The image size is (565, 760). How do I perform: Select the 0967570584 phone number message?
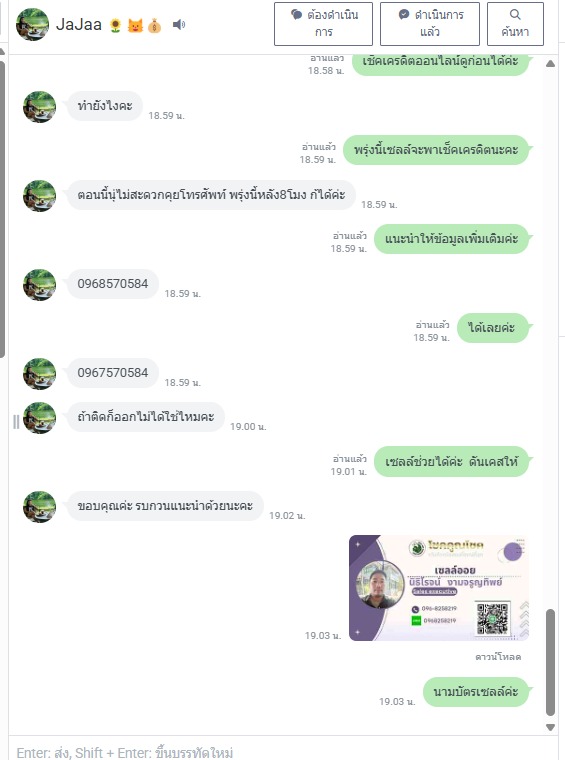tap(112, 373)
